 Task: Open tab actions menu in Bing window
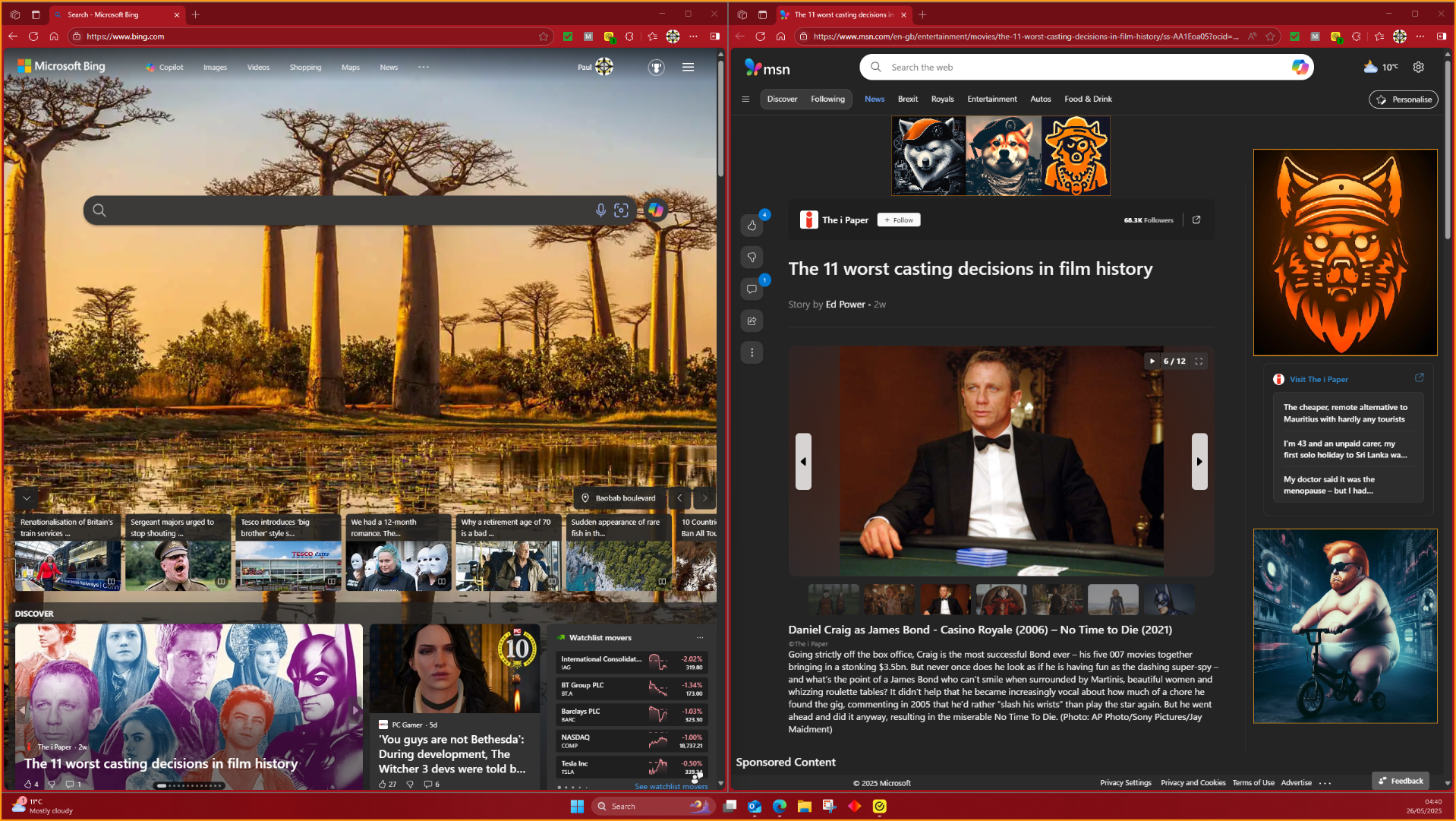tap(36, 14)
